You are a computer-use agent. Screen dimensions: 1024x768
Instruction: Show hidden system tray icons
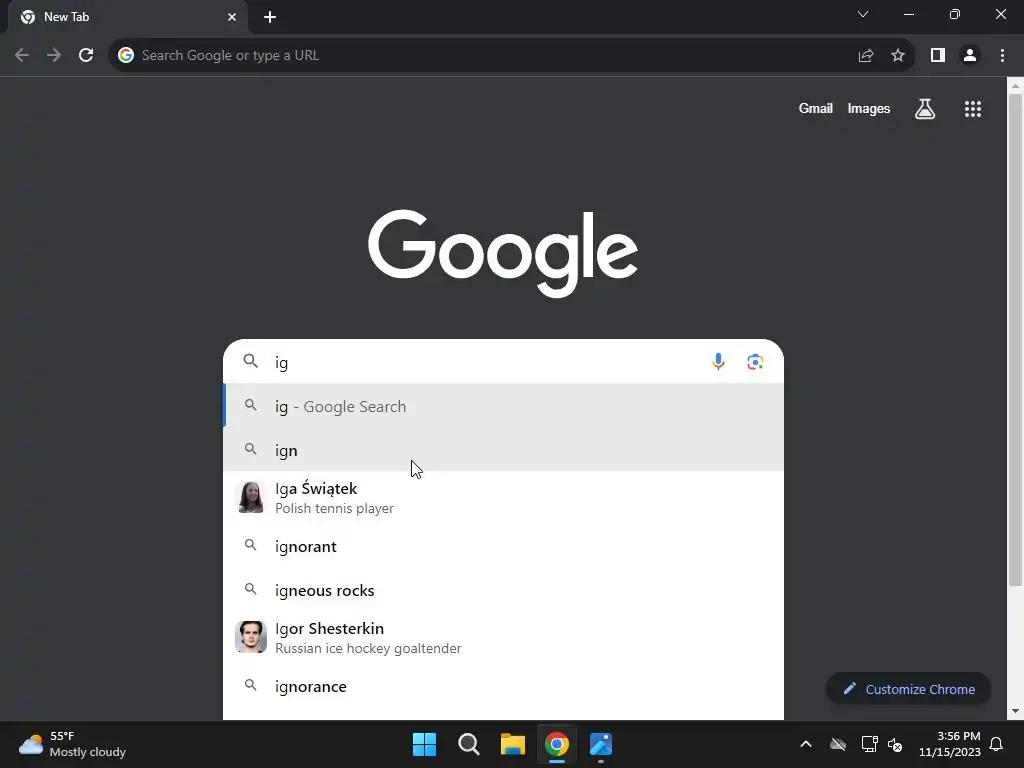pos(806,744)
